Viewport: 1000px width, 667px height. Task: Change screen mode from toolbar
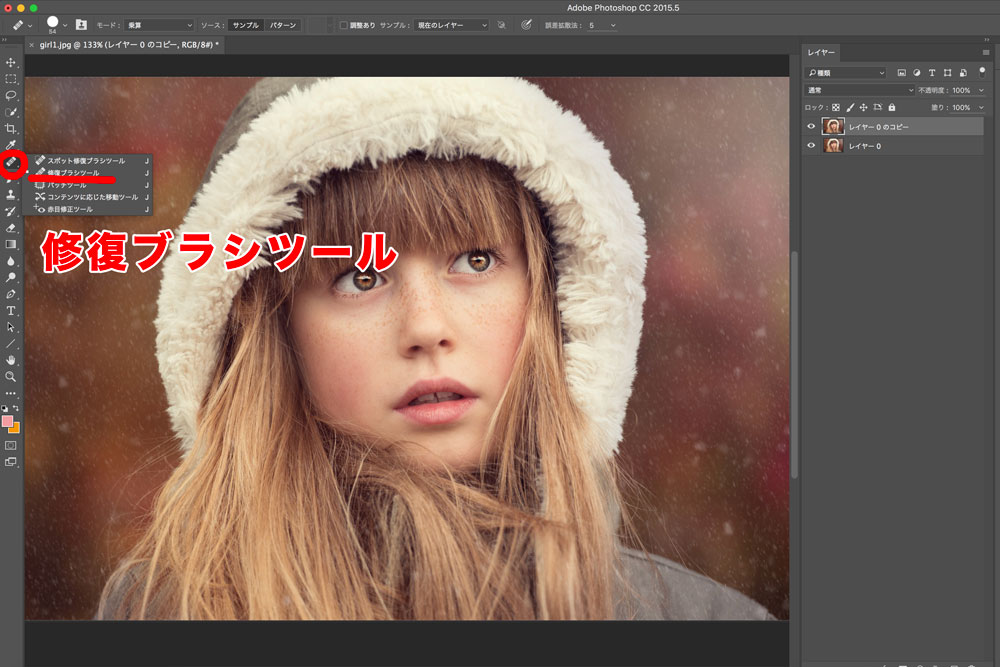11,462
